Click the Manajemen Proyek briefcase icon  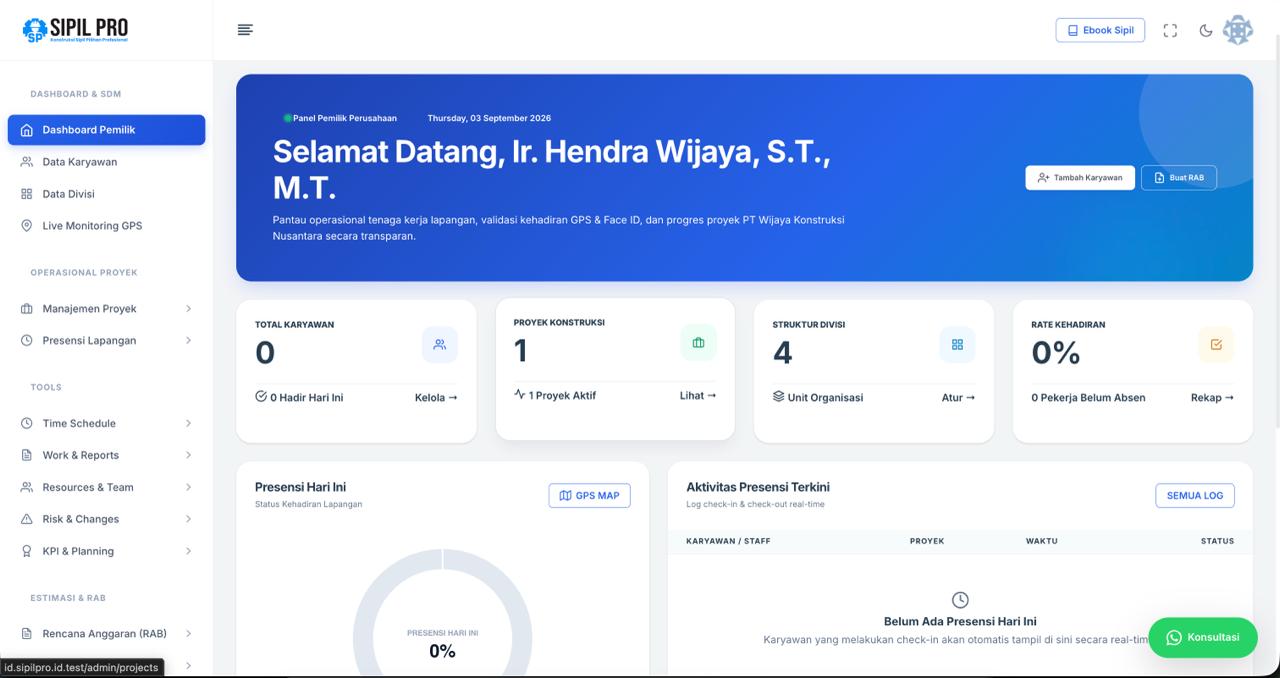coord(27,309)
